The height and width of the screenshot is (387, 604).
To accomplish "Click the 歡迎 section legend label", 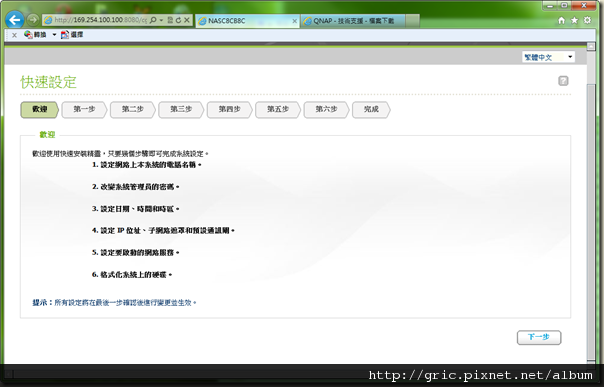I will [x=47, y=135].
